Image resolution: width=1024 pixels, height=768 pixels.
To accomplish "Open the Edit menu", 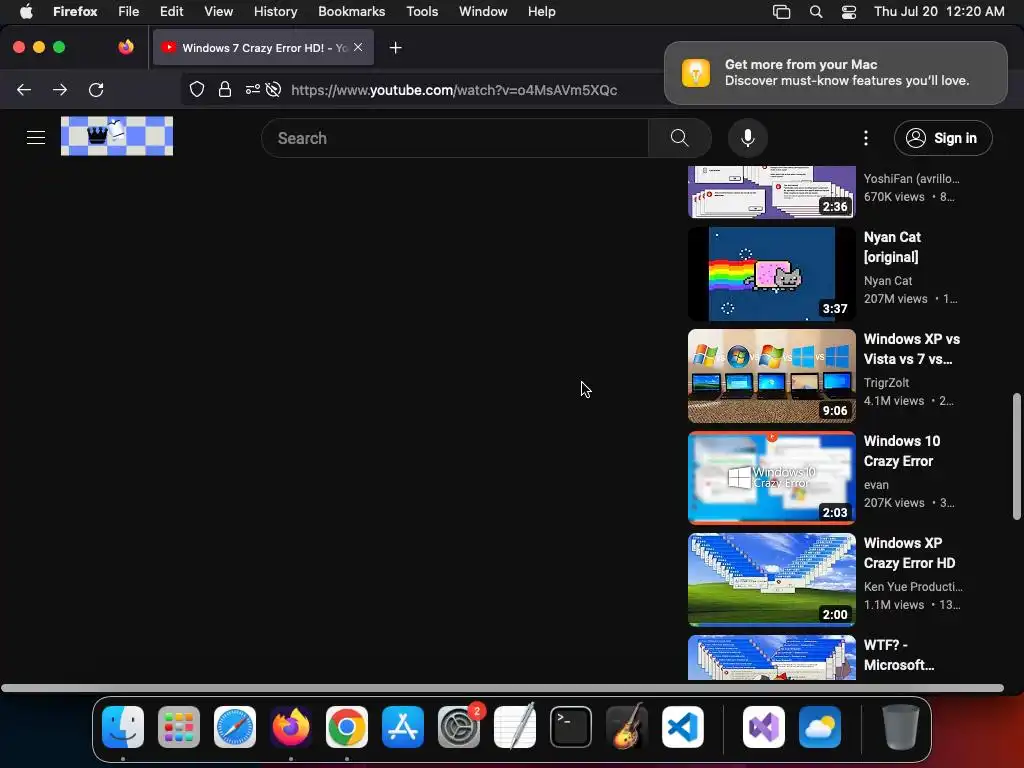I will 172,11.
